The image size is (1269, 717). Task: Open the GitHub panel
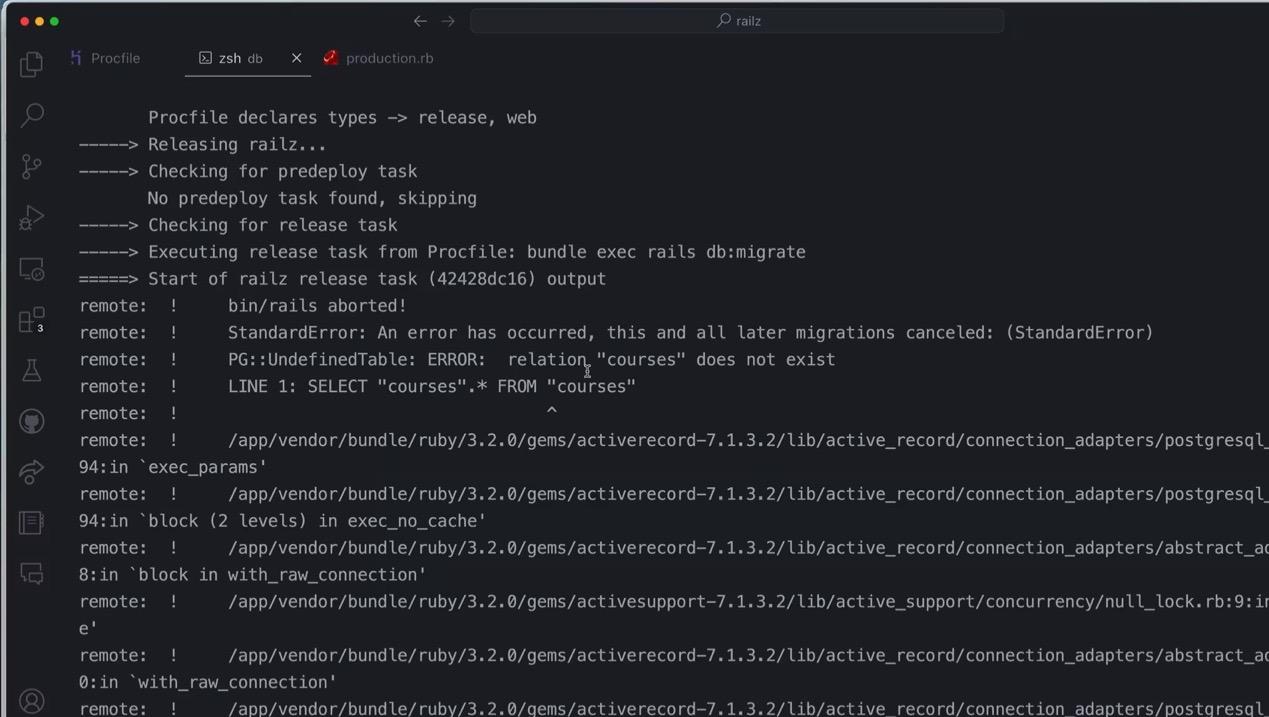32,422
